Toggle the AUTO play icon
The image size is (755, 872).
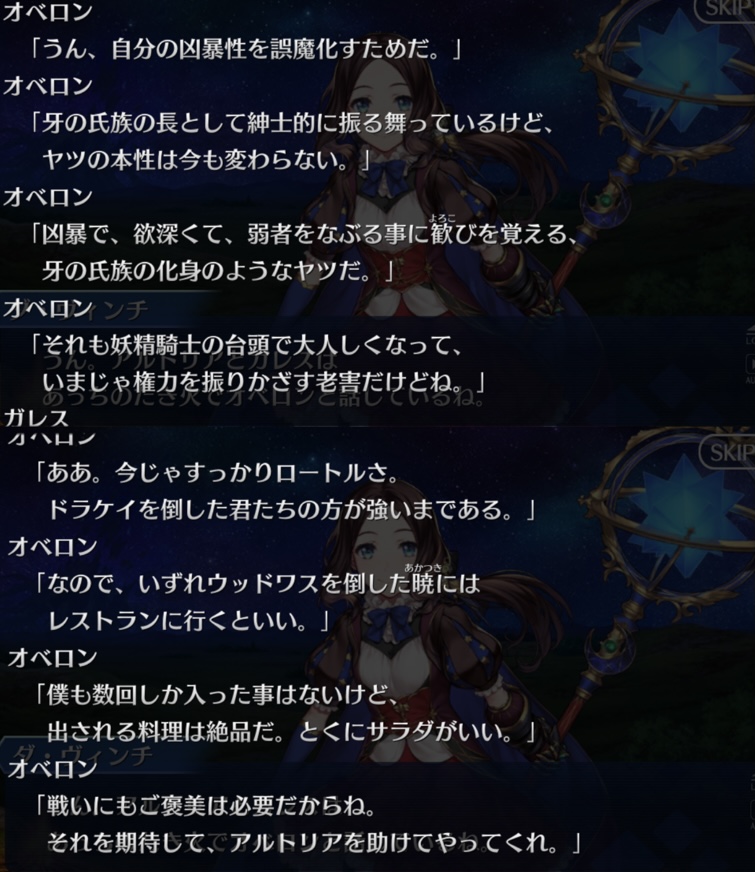pos(751,370)
